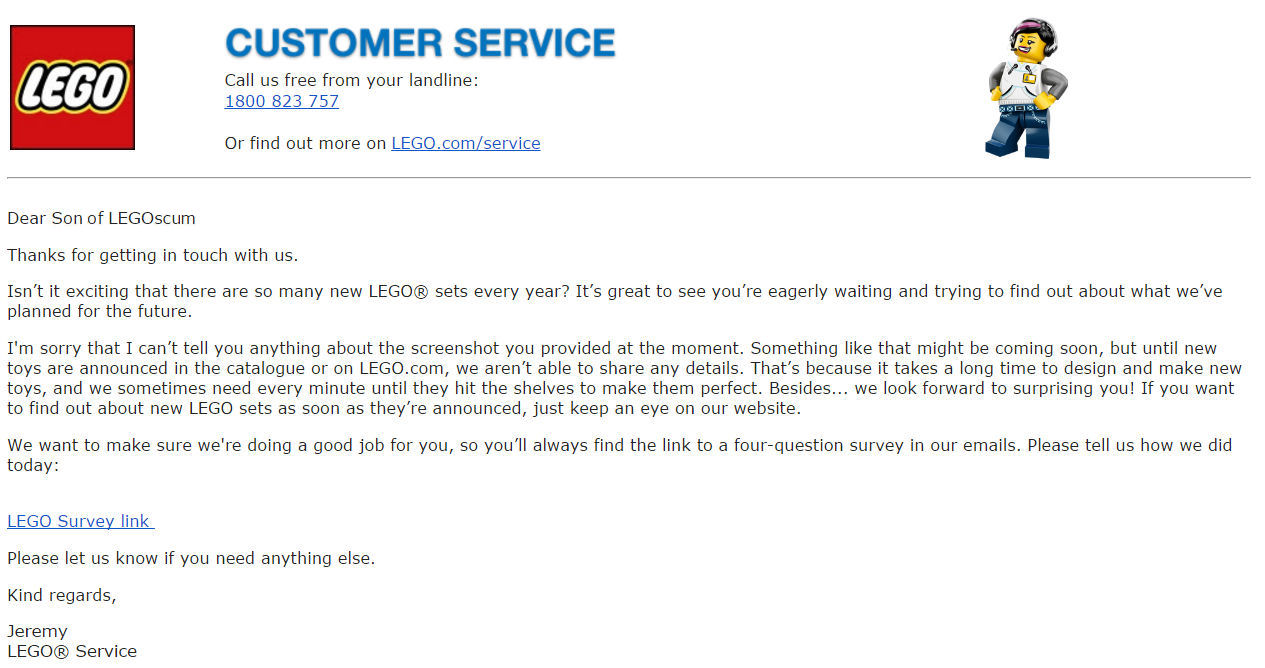The image size is (1265, 668).
Task: Click paragraph starting 'I'm sorry that I can't'
Action: (x=624, y=378)
